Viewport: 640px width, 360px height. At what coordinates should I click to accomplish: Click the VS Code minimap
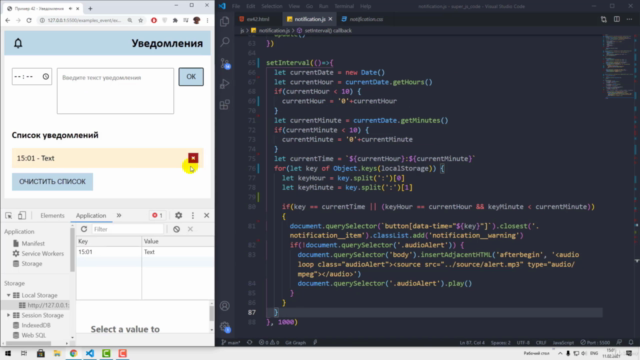(x=620, y=67)
